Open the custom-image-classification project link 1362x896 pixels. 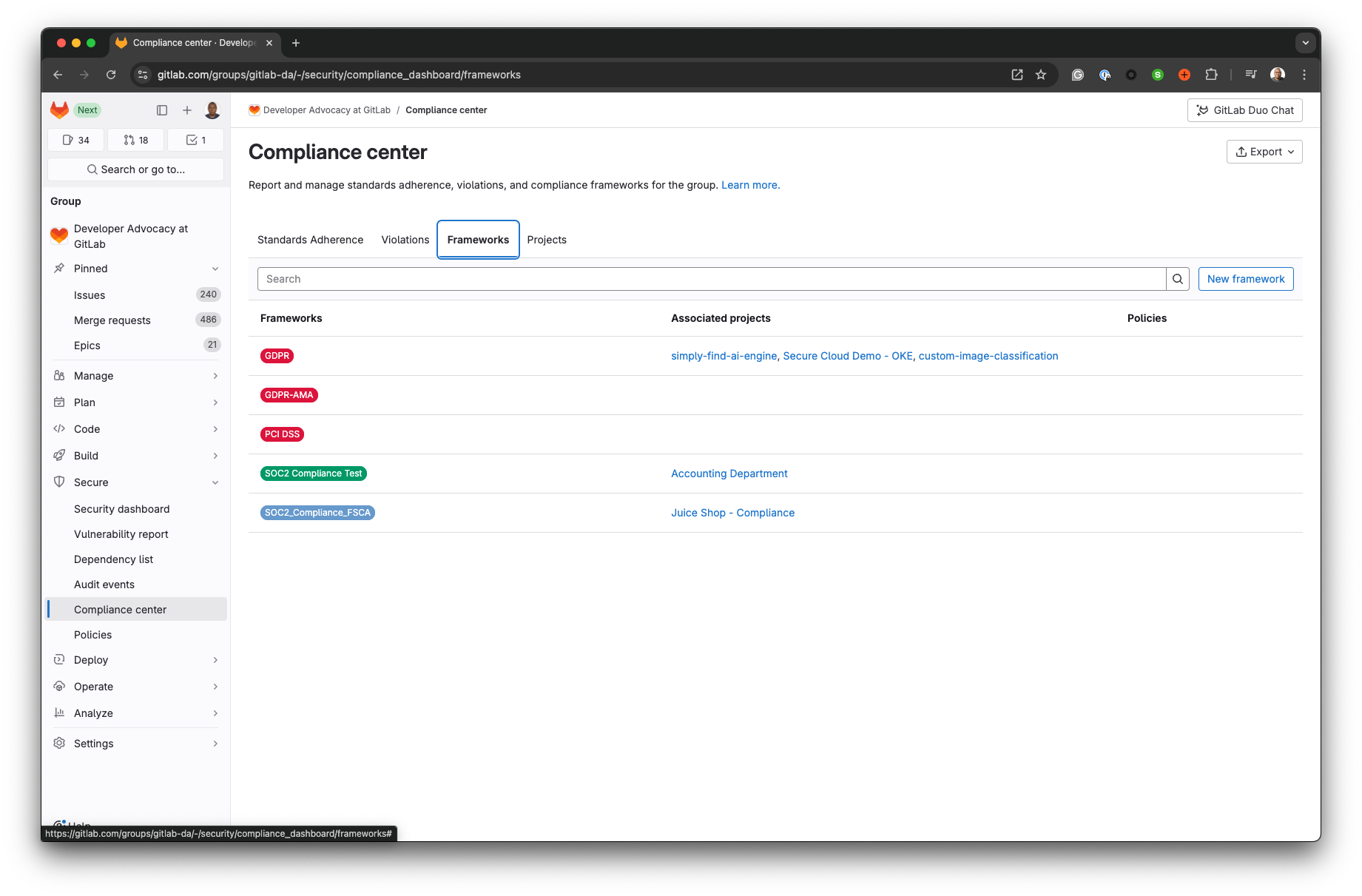(x=988, y=356)
